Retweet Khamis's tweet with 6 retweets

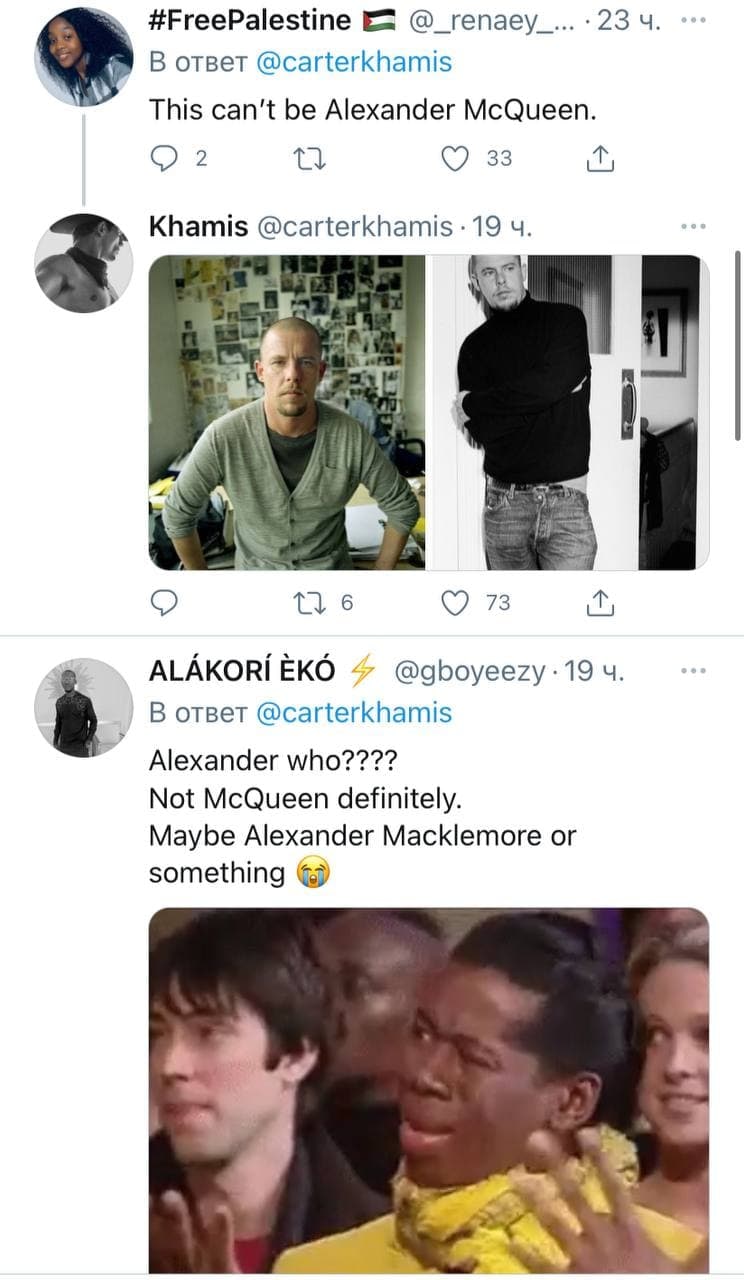[x=311, y=602]
